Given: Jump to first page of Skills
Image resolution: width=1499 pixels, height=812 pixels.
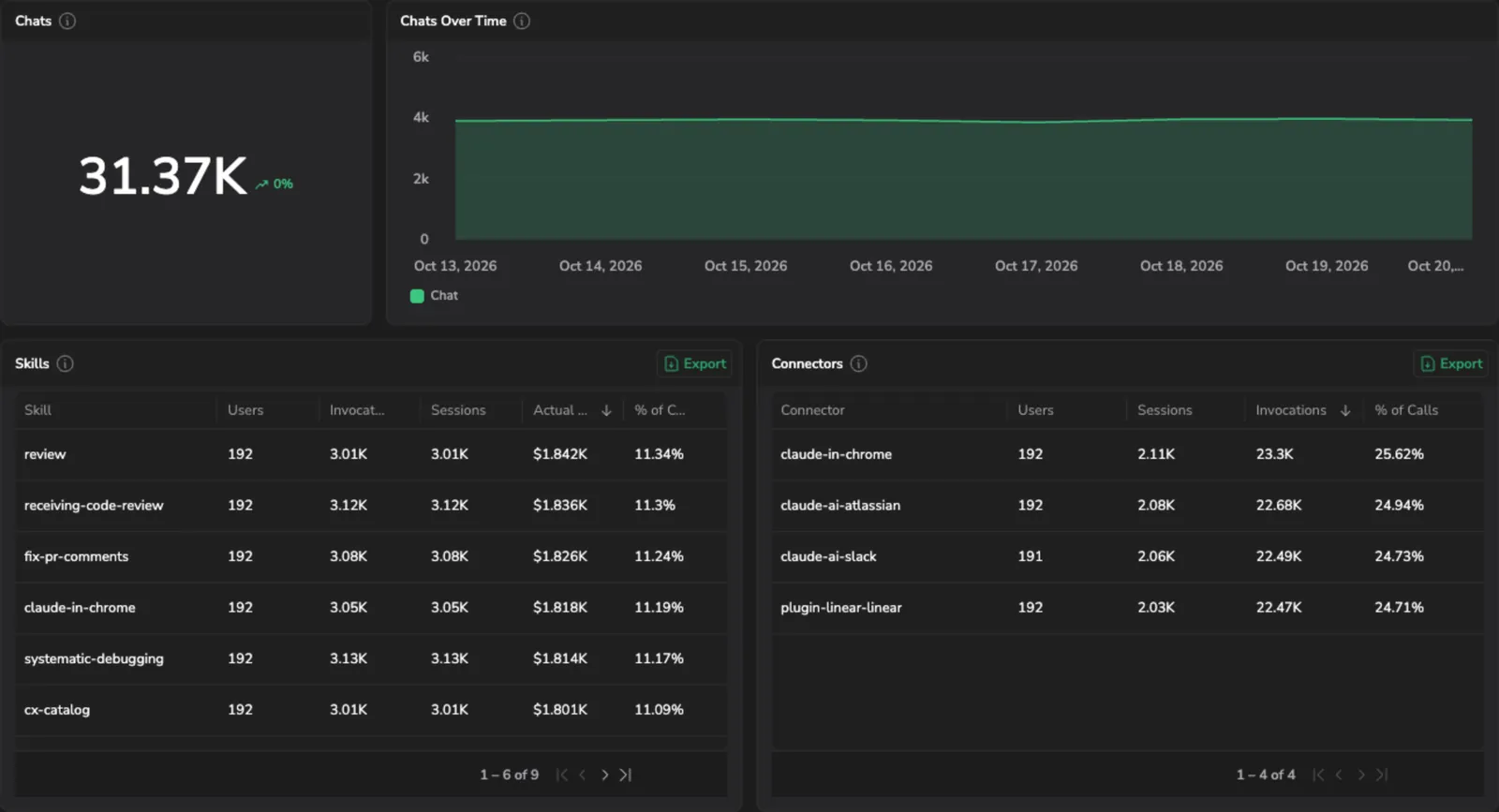Looking at the screenshot, I should coord(561,775).
